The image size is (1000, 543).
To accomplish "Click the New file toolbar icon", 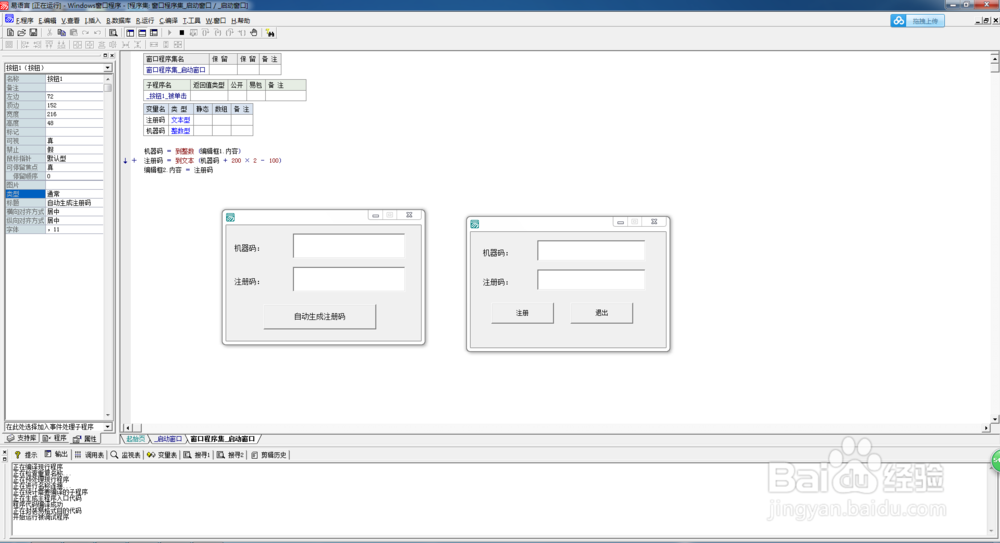I will [10, 33].
